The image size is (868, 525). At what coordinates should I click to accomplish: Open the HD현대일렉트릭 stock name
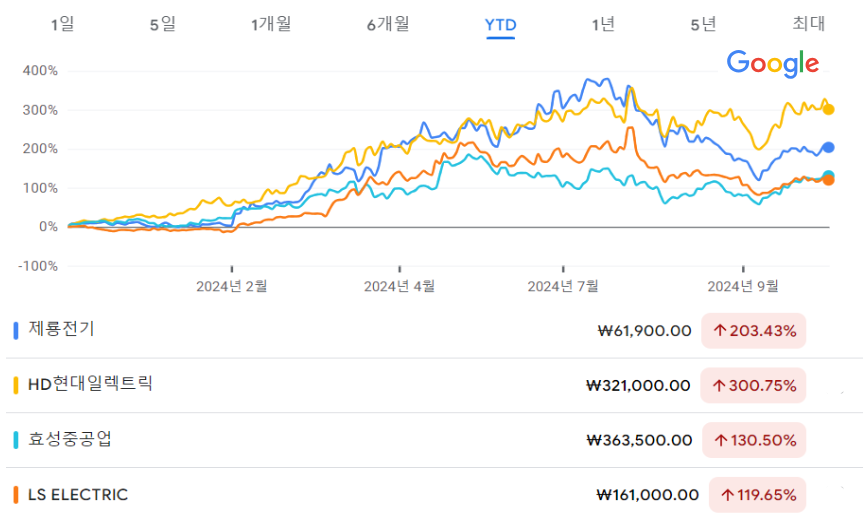tap(90, 384)
